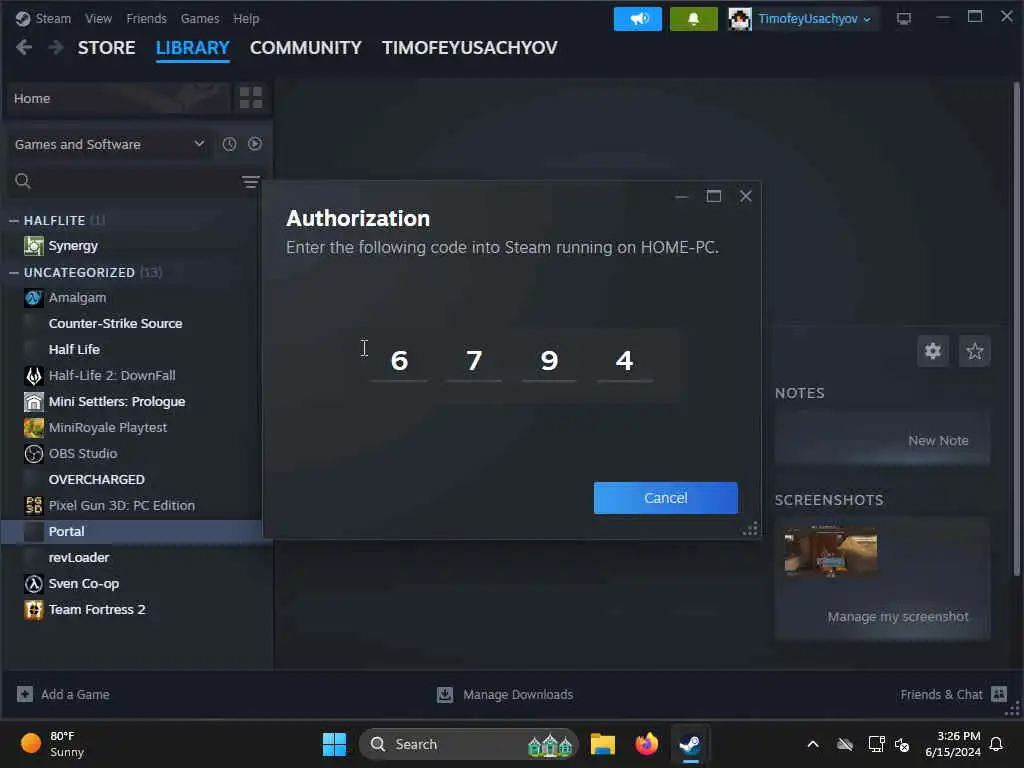Open Friends & Chat icon
The width and height of the screenshot is (1024, 768).
(999, 694)
